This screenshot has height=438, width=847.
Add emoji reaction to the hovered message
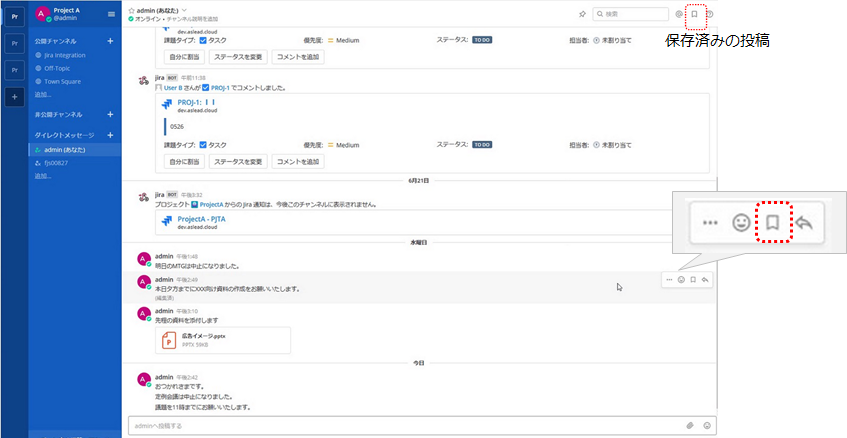pyautogui.click(x=681, y=280)
